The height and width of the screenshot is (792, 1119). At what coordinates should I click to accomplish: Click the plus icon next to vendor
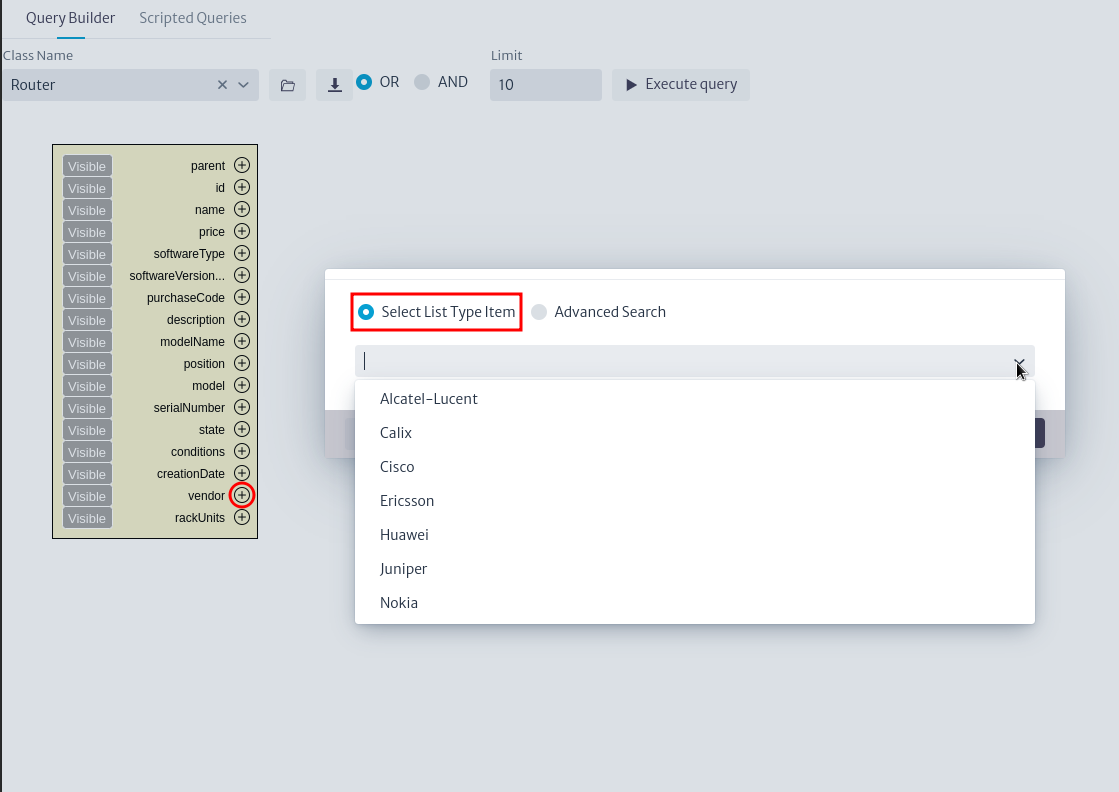242,495
